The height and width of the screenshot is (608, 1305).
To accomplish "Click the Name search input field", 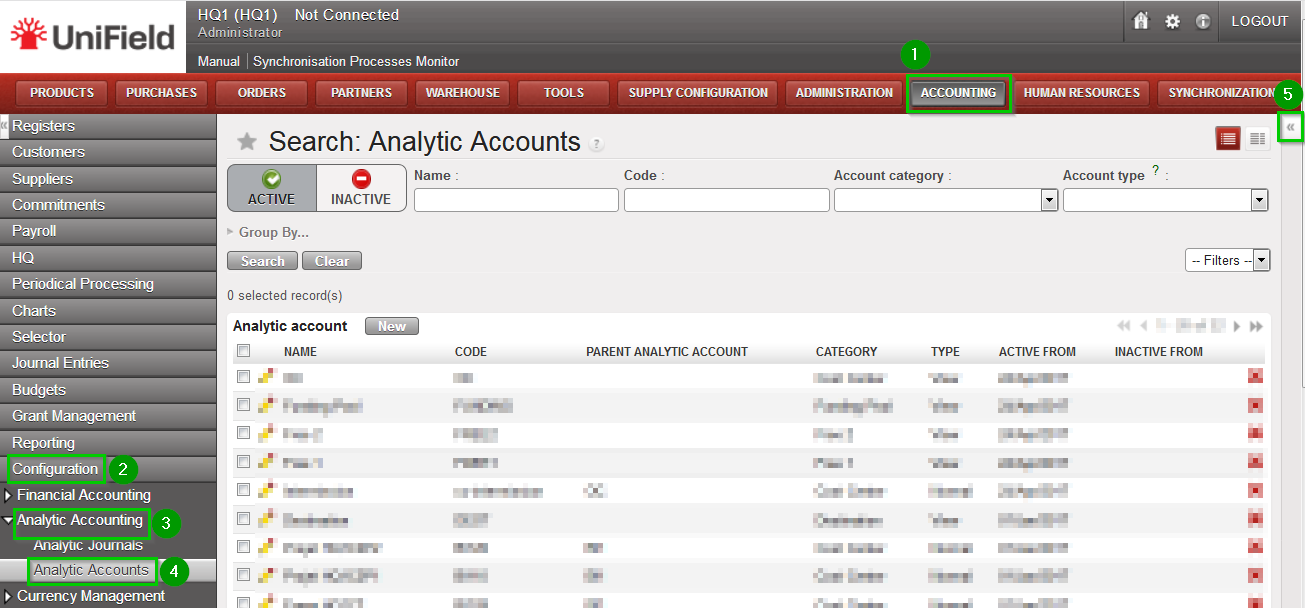I will tap(516, 200).
